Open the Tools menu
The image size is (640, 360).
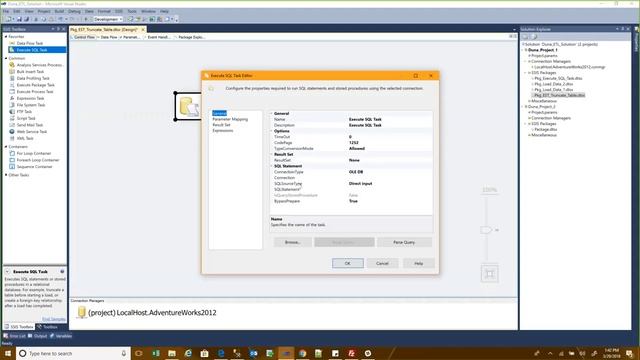132,11
